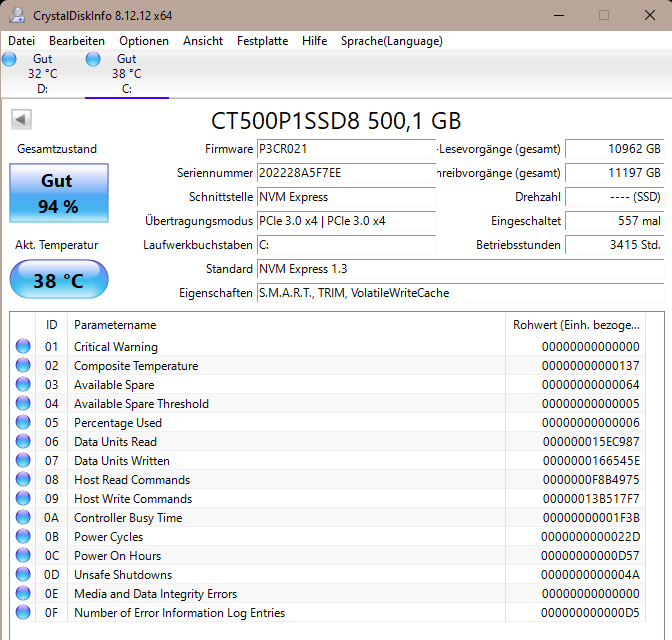672x640 pixels.
Task: Click the Seriennummer field 202228A5F7EE
Action: point(346,173)
